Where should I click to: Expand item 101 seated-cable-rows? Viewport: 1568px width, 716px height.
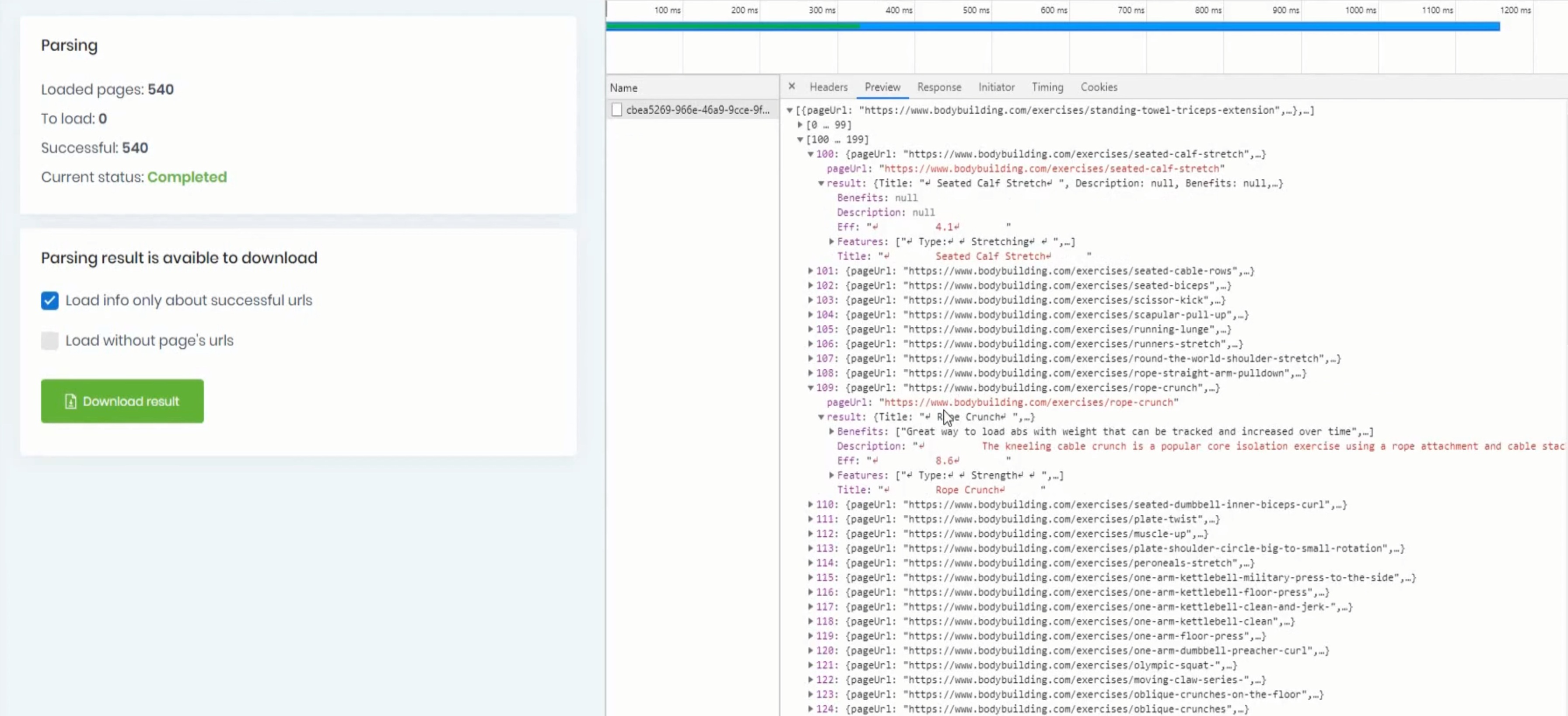coord(811,271)
